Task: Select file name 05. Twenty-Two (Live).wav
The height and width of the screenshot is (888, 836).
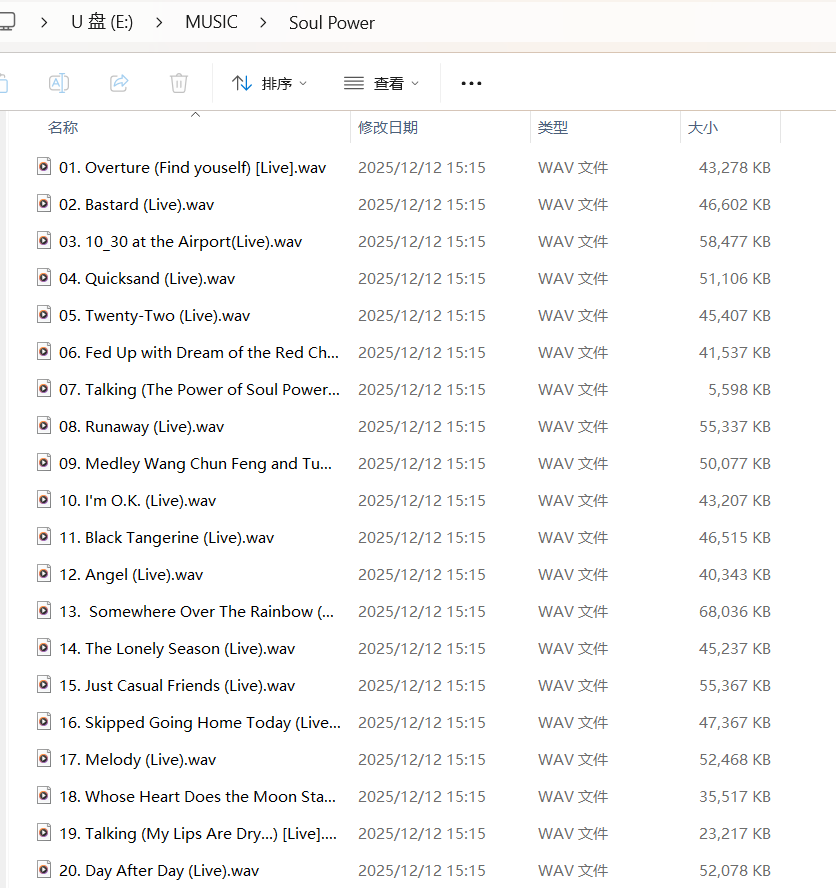Action: click(155, 315)
